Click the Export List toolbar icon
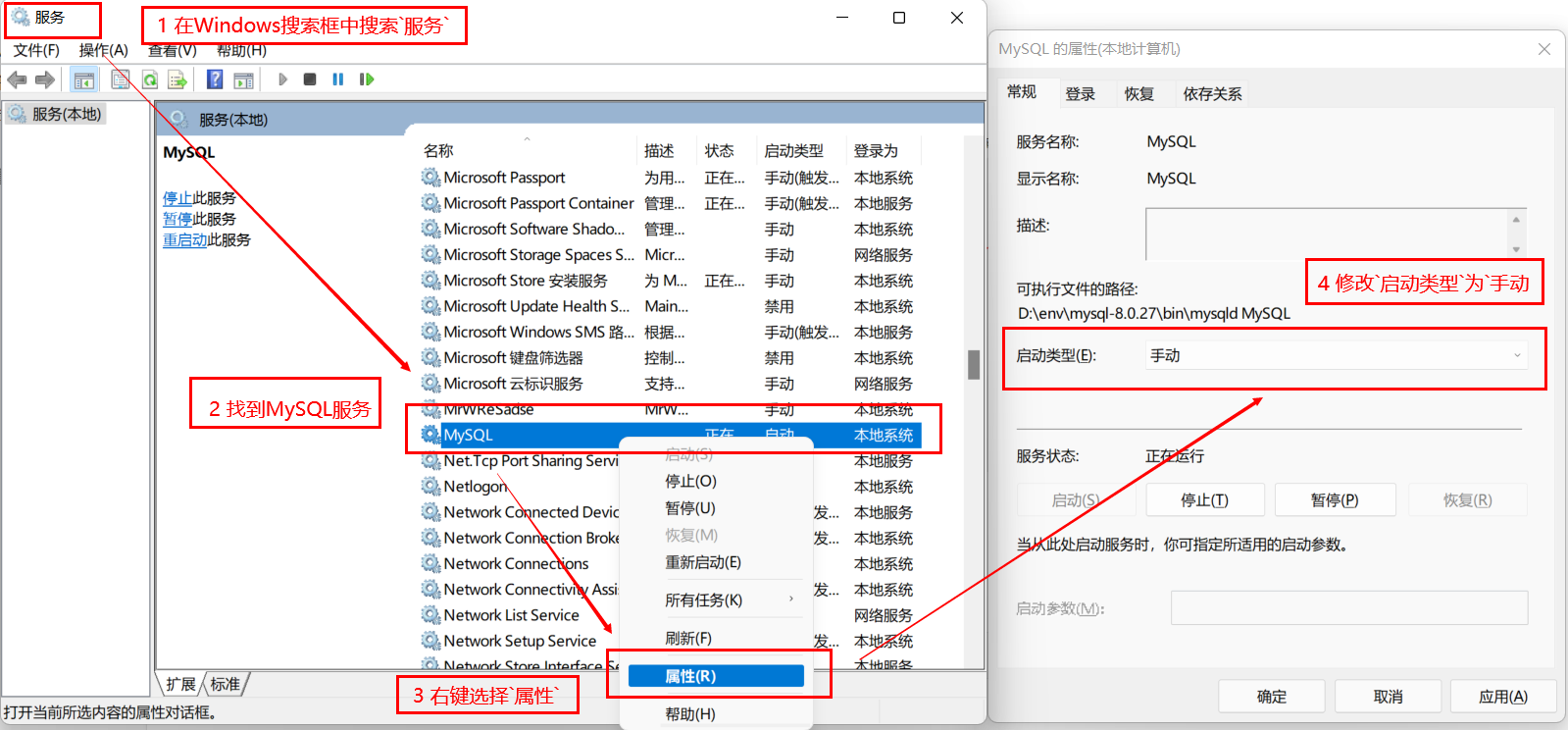The width and height of the screenshot is (1568, 730). coord(177,79)
